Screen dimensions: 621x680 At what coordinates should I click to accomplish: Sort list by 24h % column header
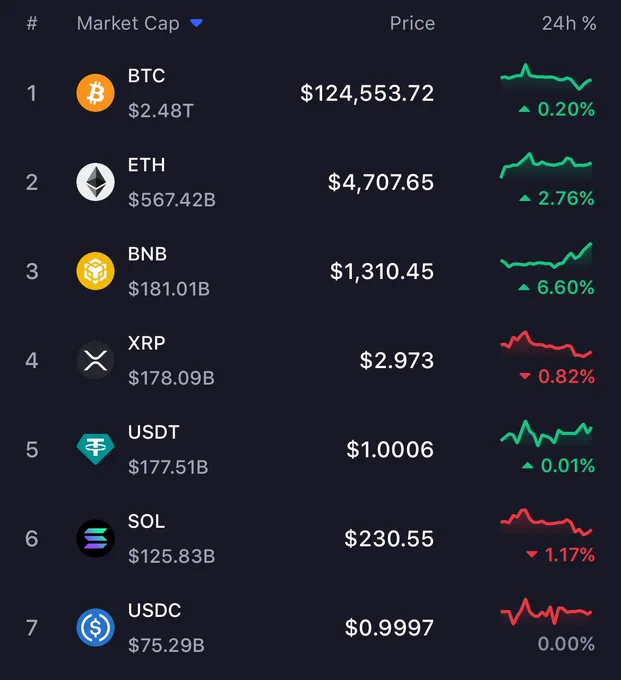pos(569,23)
